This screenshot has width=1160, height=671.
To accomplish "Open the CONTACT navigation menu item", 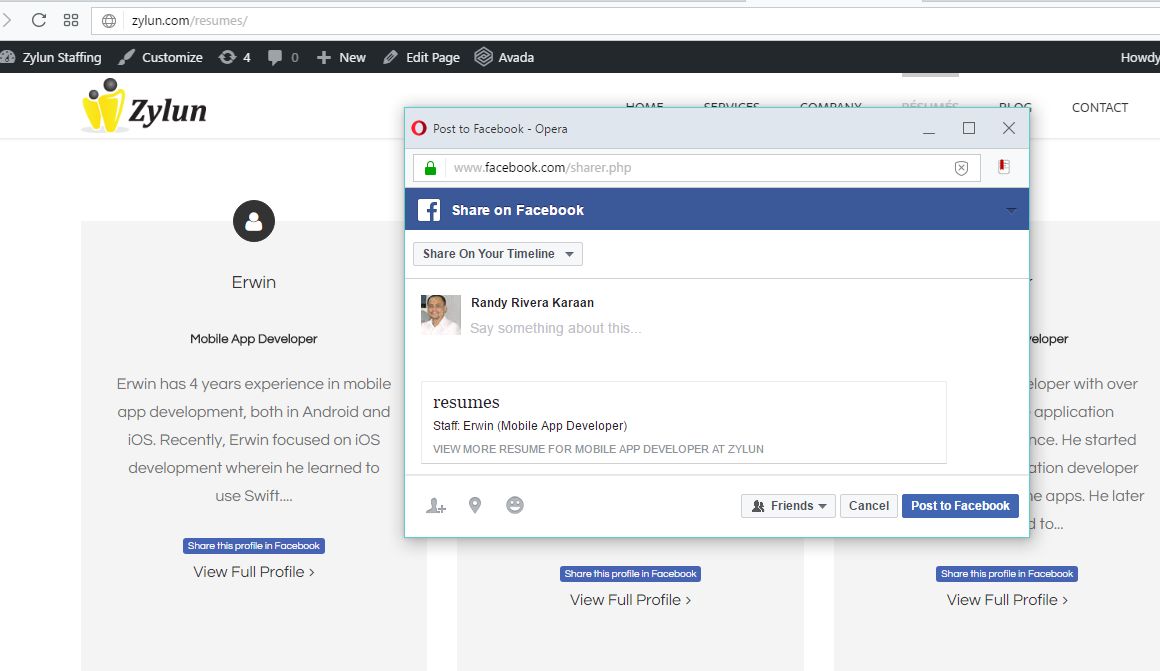I will [x=1099, y=107].
